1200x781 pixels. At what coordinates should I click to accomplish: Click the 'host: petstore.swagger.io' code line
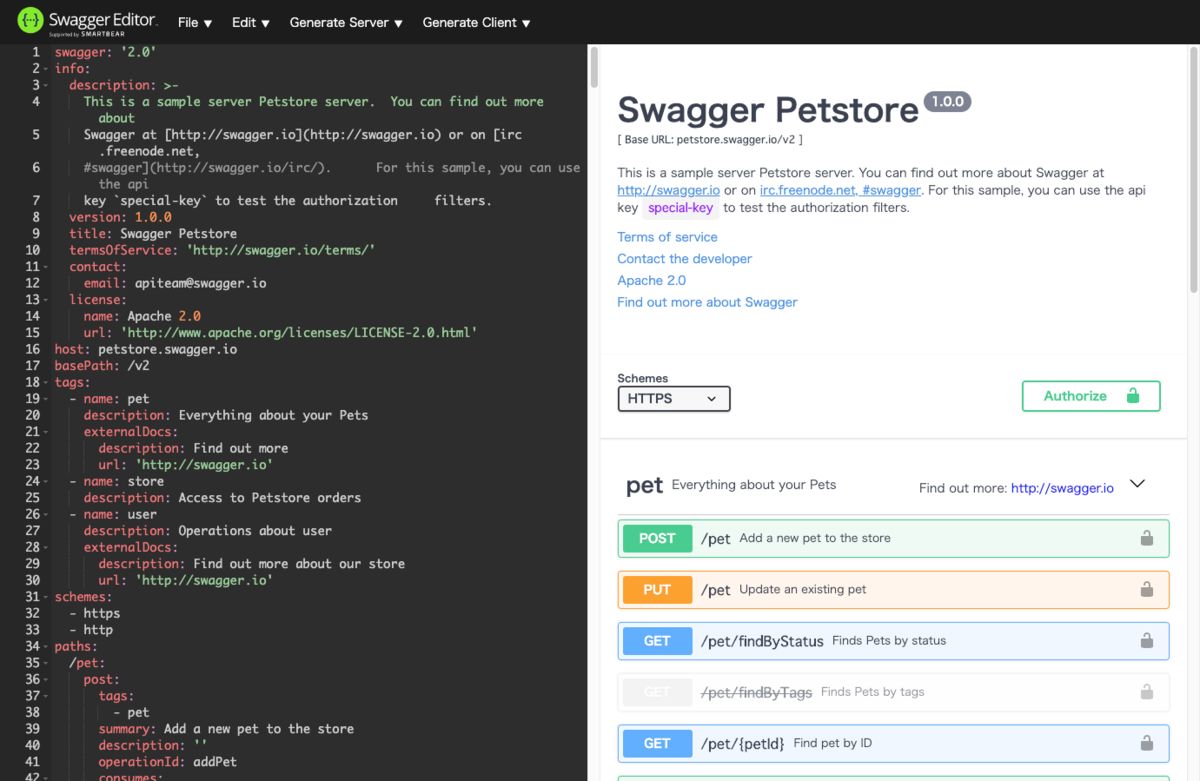coord(146,349)
